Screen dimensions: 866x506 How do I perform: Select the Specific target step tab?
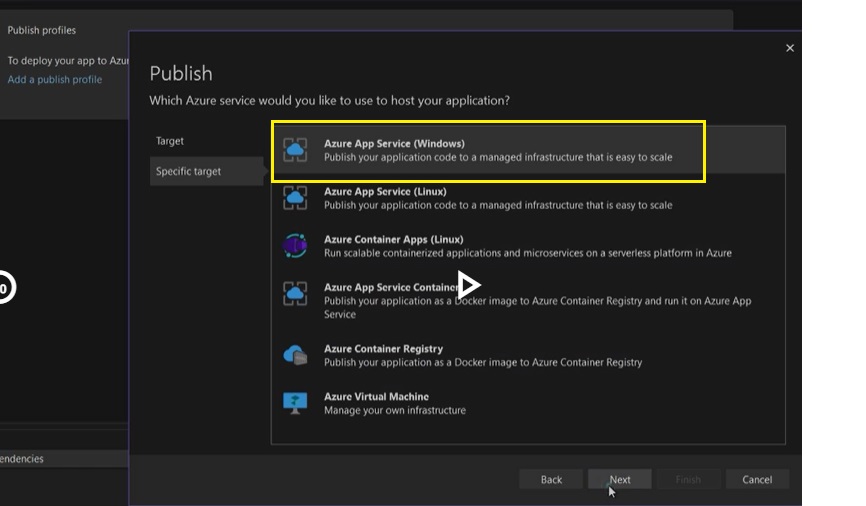coord(207,171)
